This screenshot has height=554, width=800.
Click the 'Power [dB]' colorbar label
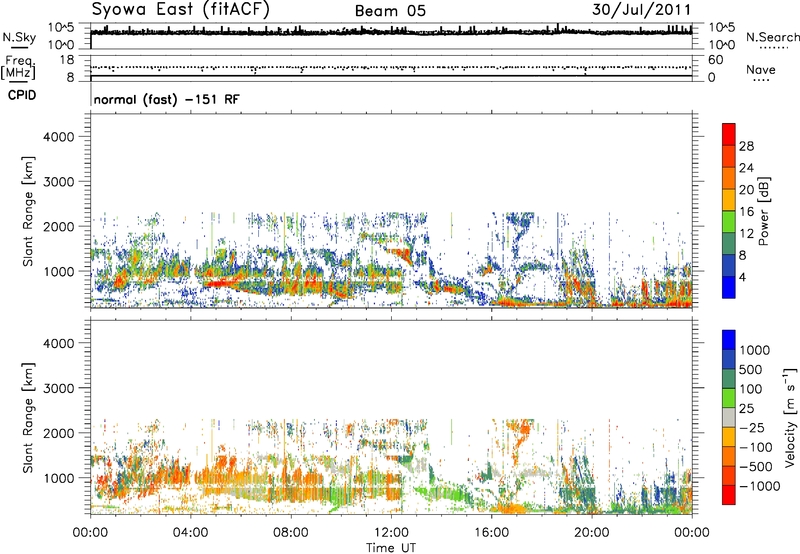[x=764, y=211]
